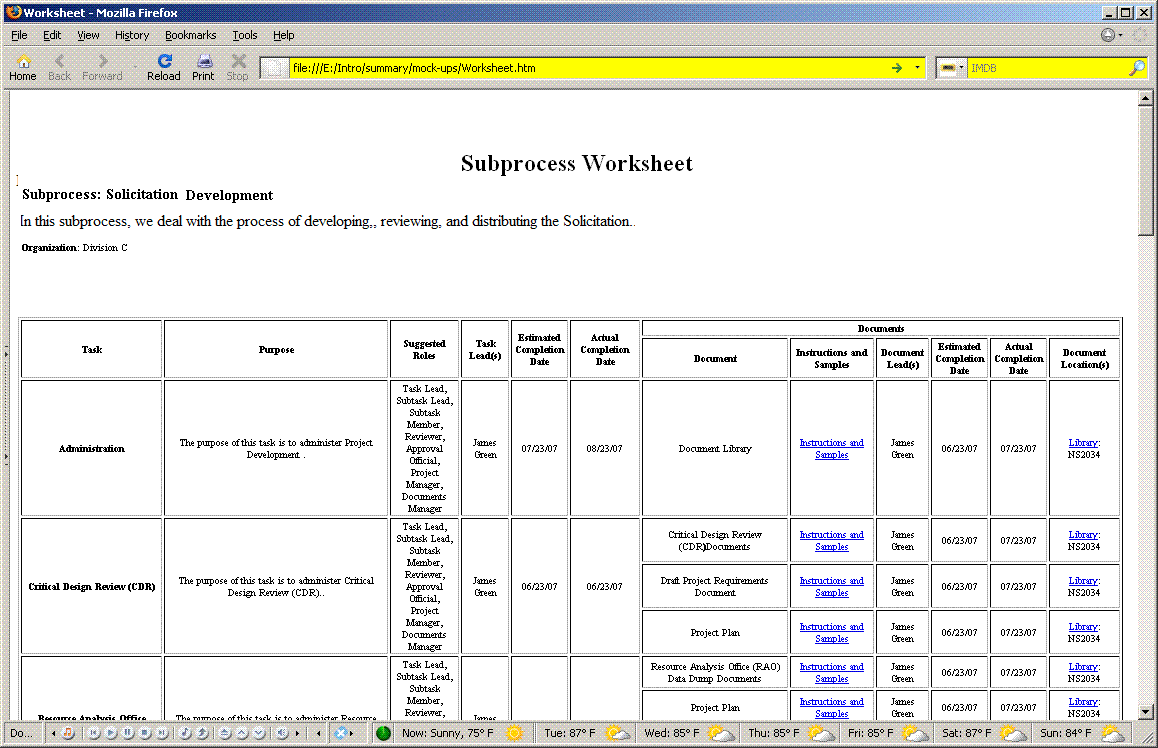Reload the Worksheet page
1158x748 pixels.
click(163, 67)
